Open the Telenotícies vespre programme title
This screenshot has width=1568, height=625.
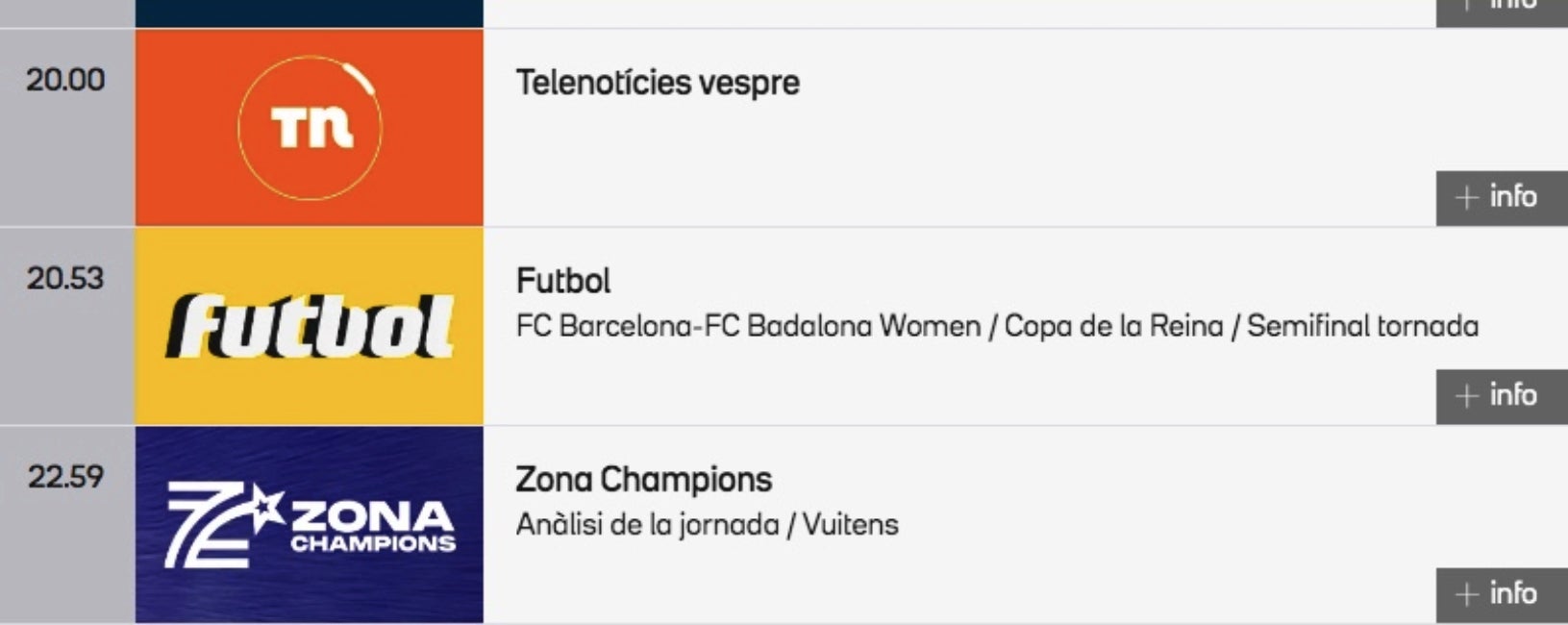[x=658, y=83]
